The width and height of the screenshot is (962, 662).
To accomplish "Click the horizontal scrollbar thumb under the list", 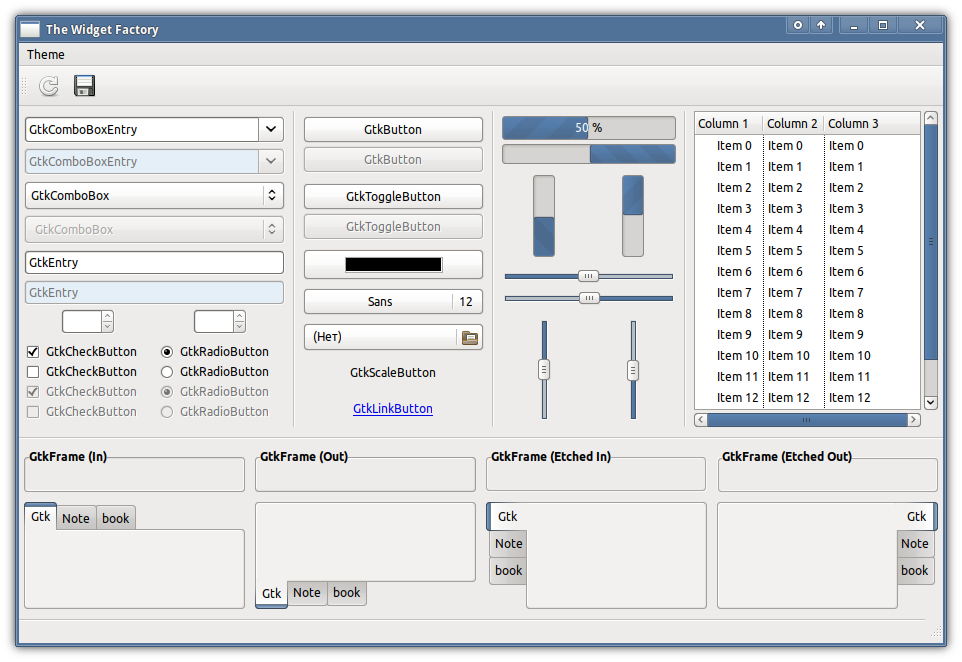I will pyautogui.click(x=807, y=420).
